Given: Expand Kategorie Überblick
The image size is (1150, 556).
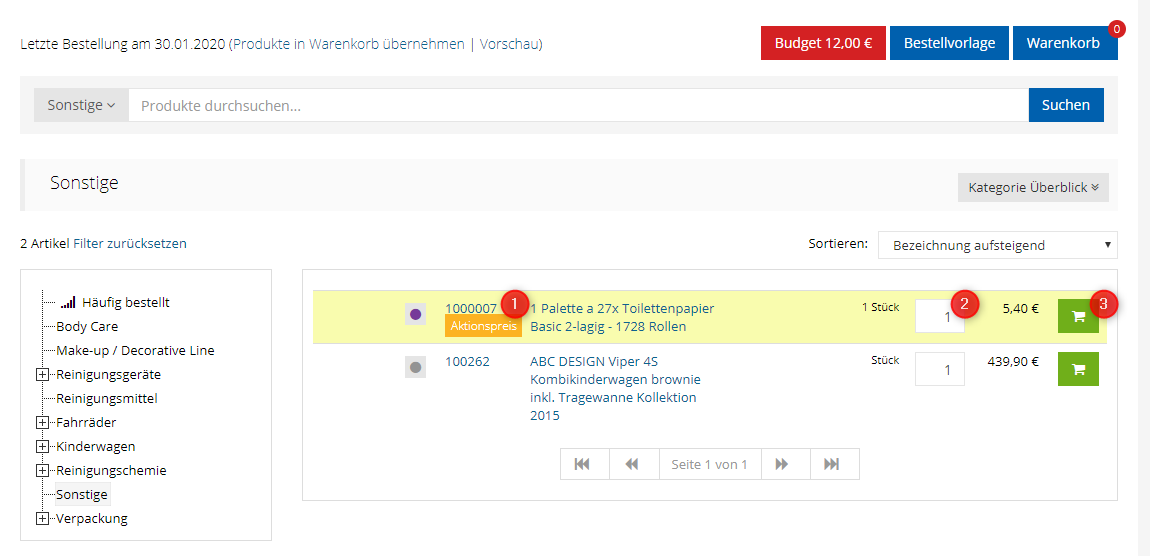Looking at the screenshot, I should click(1033, 187).
